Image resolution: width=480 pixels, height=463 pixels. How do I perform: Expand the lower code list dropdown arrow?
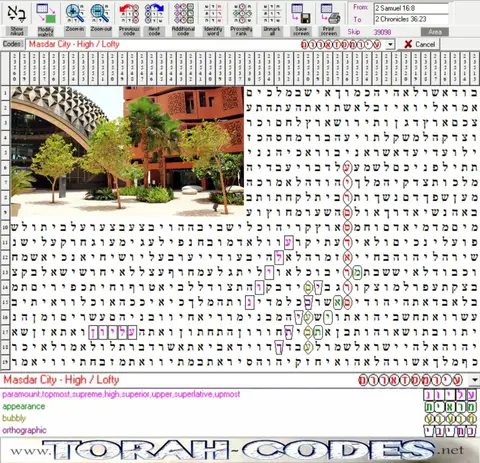(474, 380)
